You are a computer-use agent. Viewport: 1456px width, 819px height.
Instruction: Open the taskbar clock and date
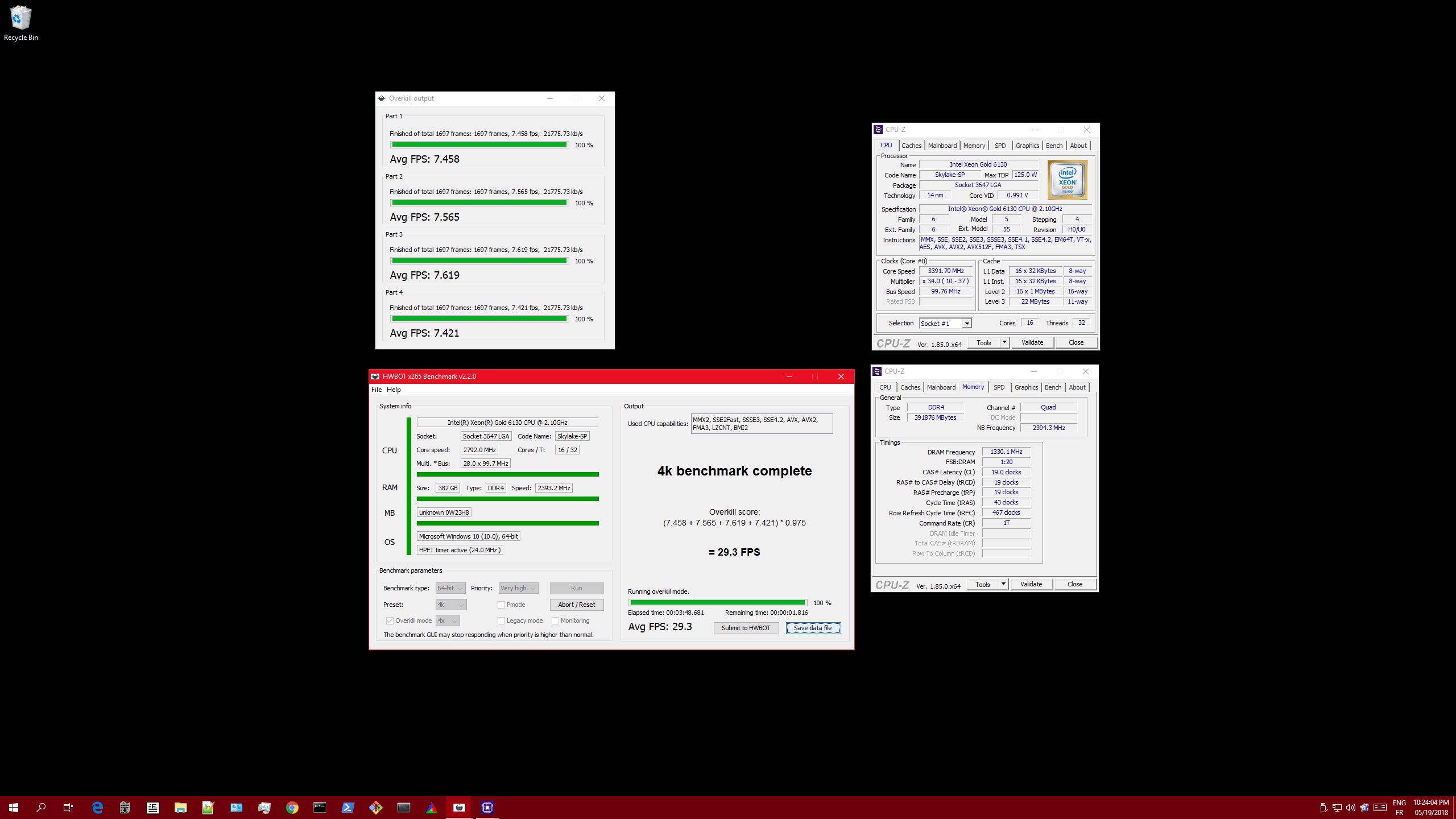(x=1430, y=808)
